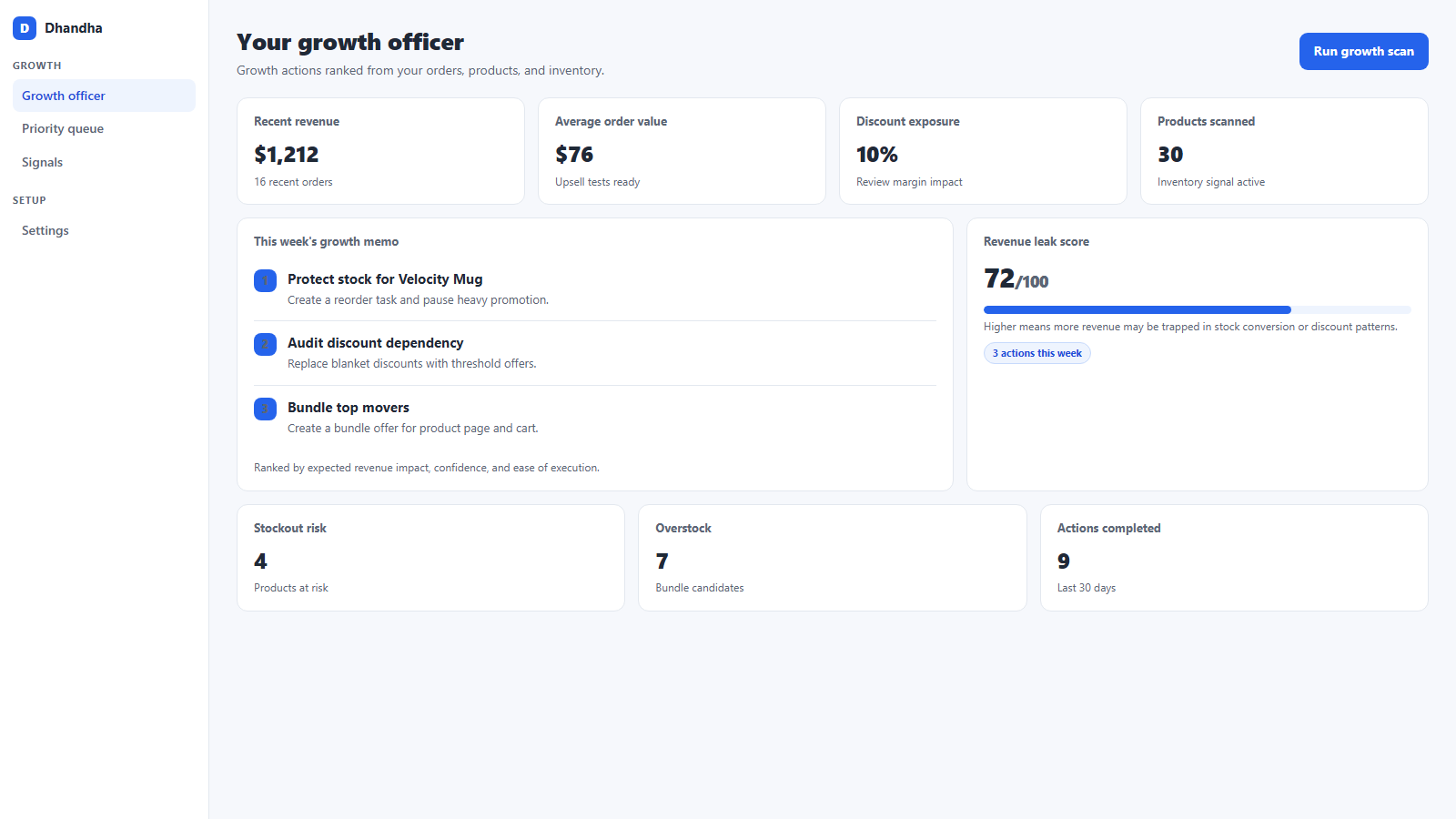Open Protect stock for Velocity Mug action
The width and height of the screenshot is (1456, 819).
coord(385,279)
